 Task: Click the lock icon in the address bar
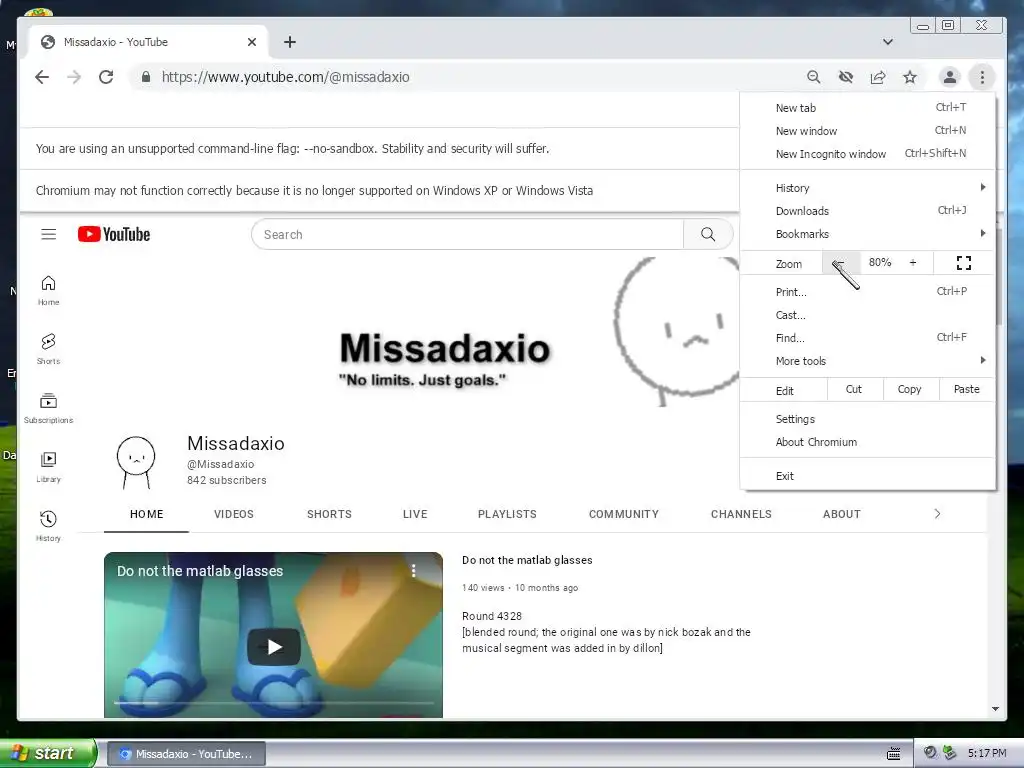point(146,77)
